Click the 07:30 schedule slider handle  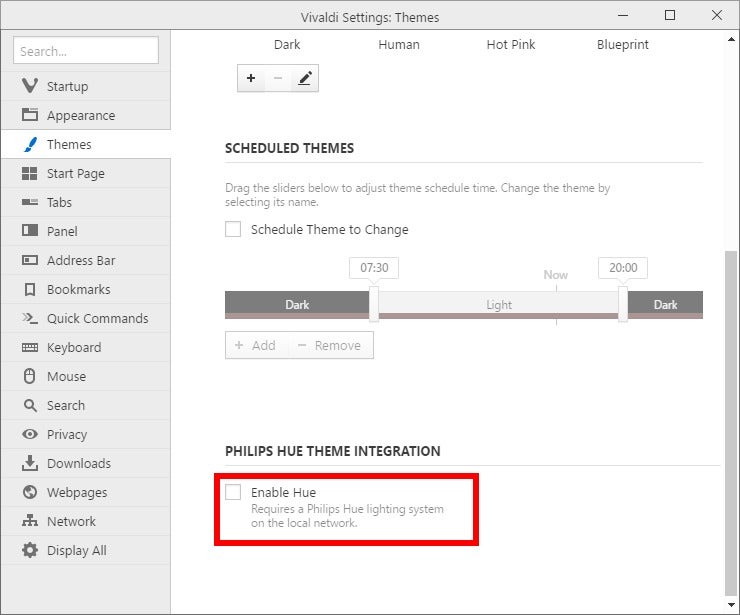pyautogui.click(x=374, y=303)
